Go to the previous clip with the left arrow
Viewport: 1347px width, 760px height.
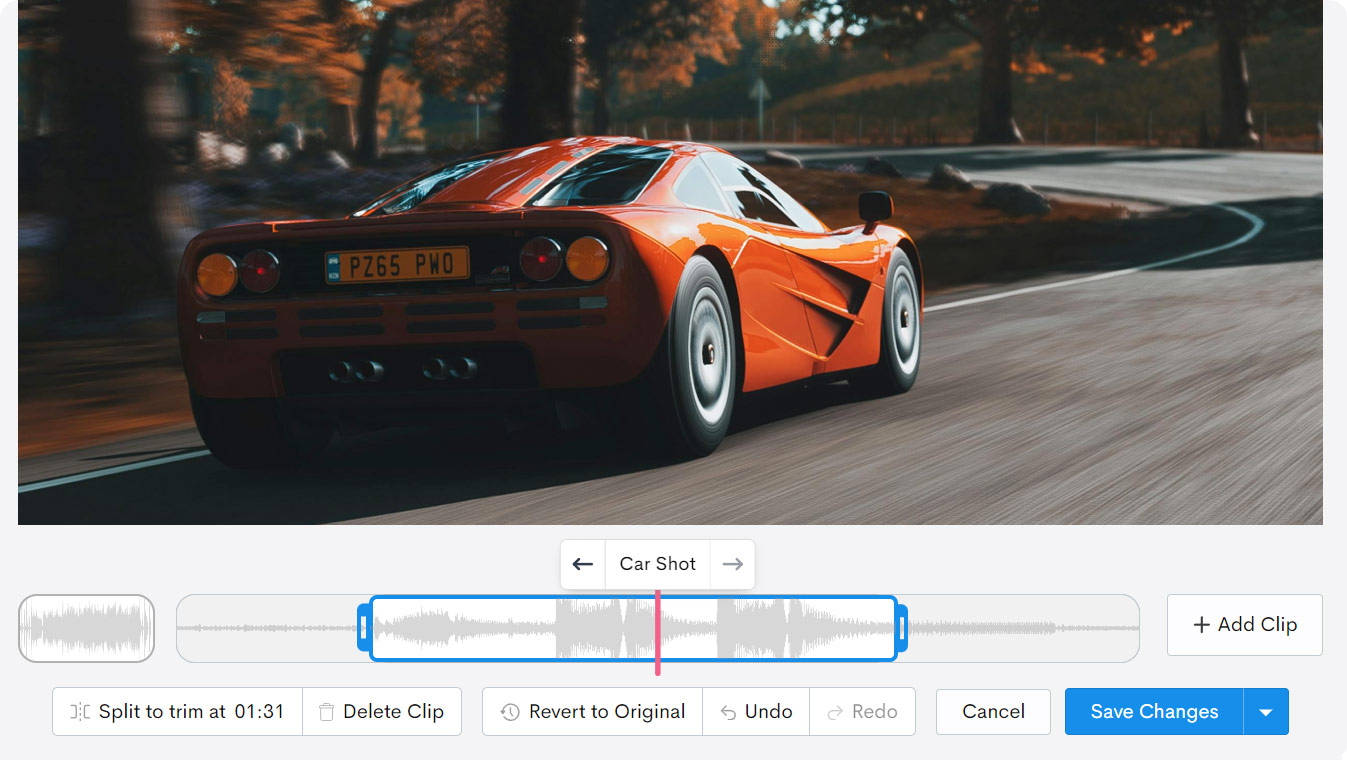[x=582, y=564]
